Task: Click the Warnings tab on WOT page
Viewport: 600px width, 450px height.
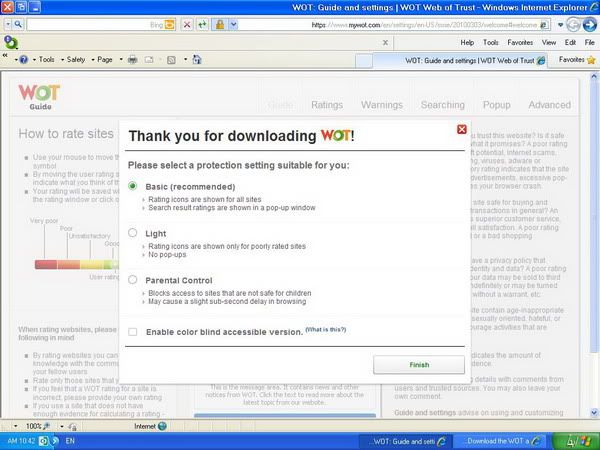Action: 382,105
